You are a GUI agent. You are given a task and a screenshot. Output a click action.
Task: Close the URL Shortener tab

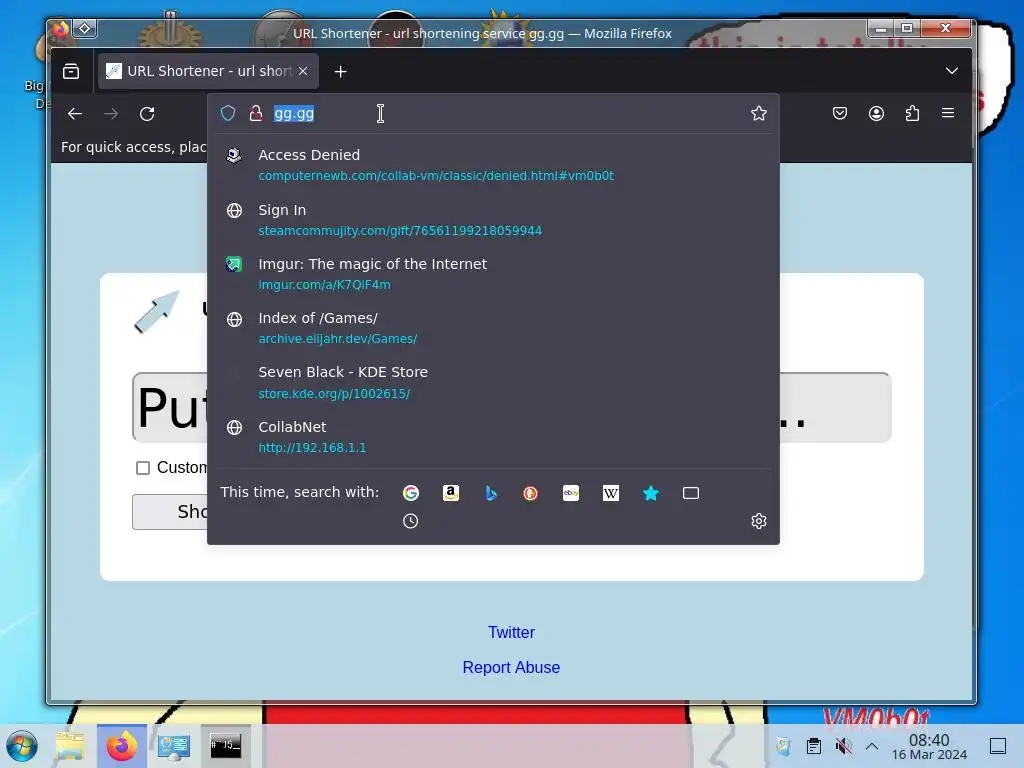[x=303, y=71]
